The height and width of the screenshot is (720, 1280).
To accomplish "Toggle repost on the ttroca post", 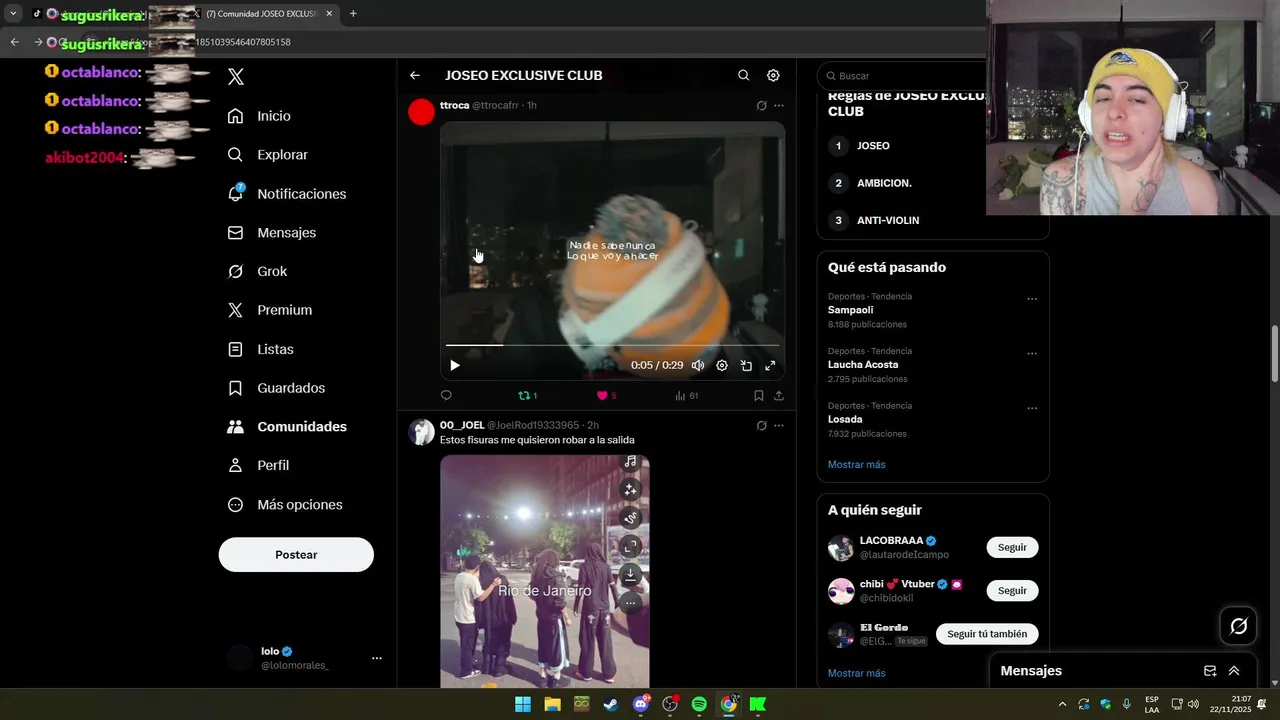I will pyautogui.click(x=527, y=396).
